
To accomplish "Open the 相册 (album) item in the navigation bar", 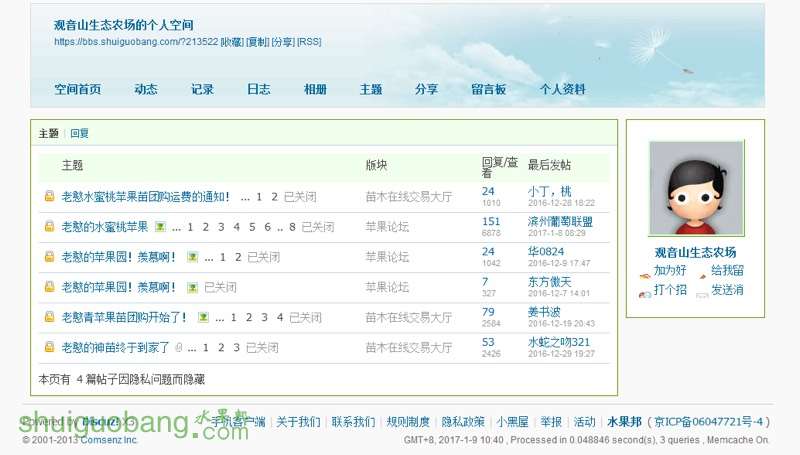I will click(315, 89).
